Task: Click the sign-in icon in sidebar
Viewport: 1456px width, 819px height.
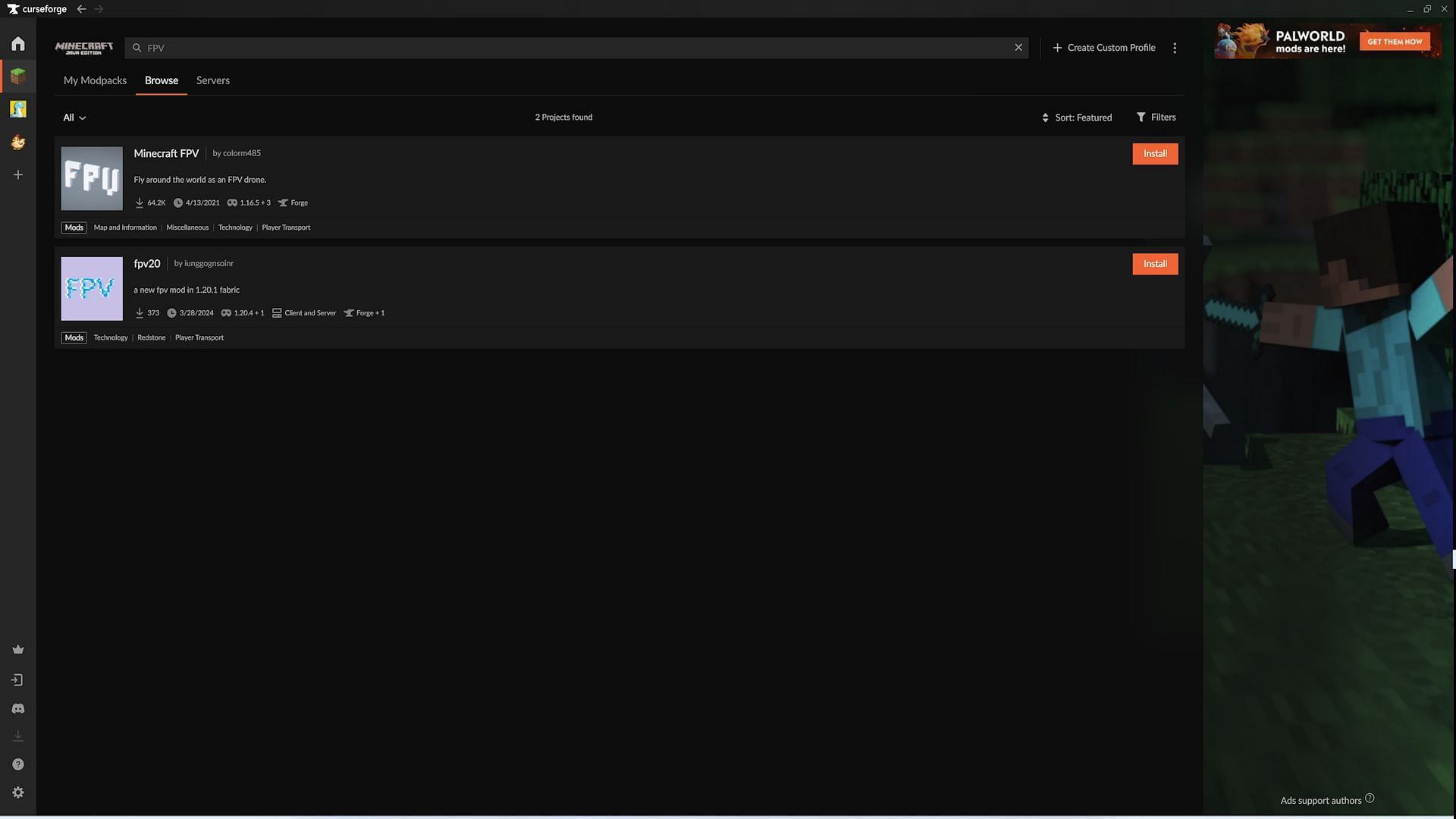Action: coord(18,680)
